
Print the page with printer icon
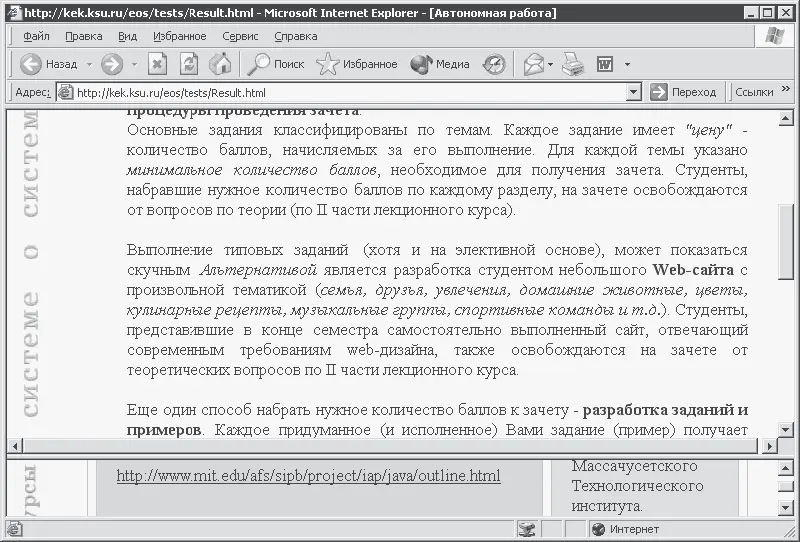[x=572, y=64]
